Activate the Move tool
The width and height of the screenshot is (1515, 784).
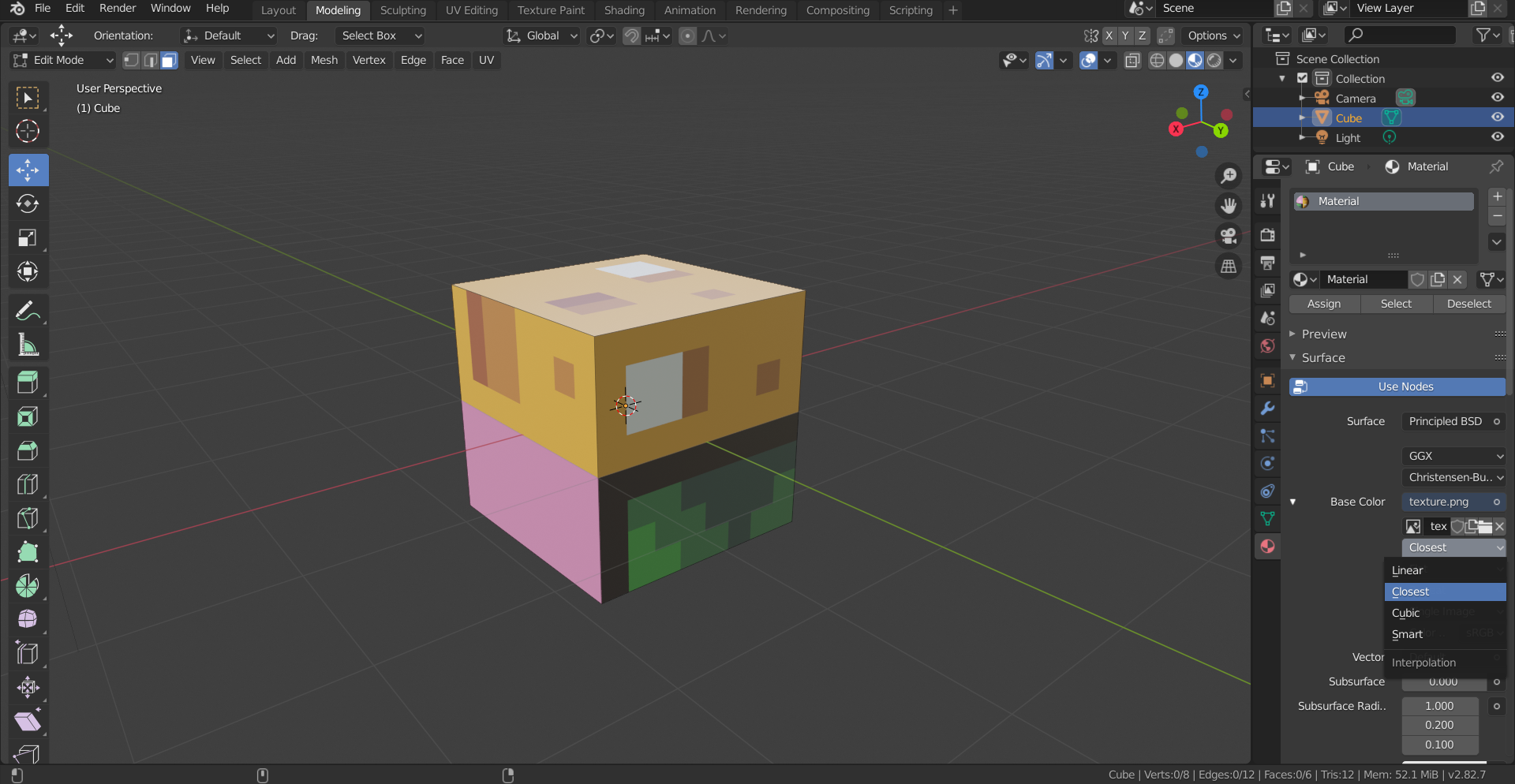tap(28, 170)
